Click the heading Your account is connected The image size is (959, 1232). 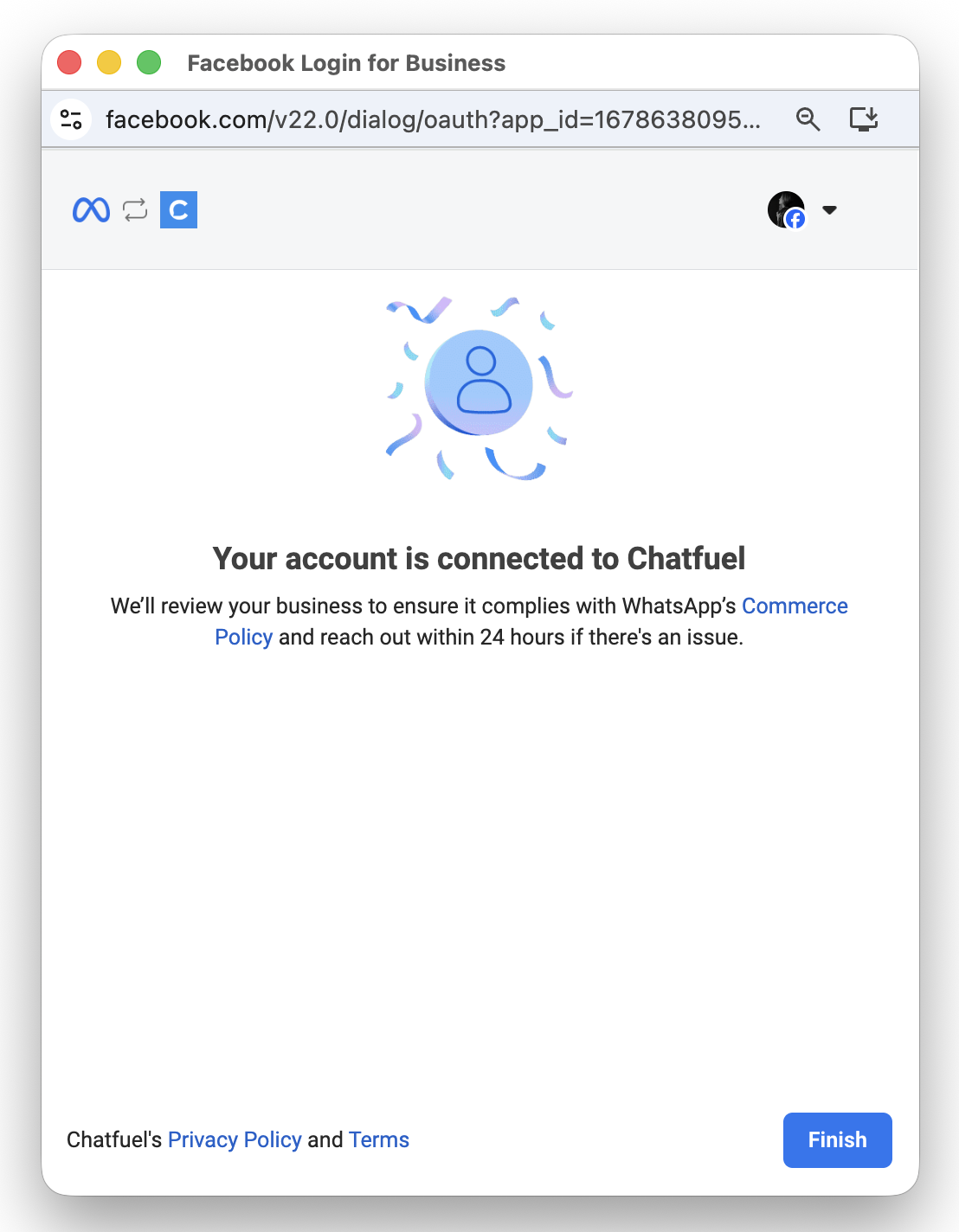(x=479, y=559)
